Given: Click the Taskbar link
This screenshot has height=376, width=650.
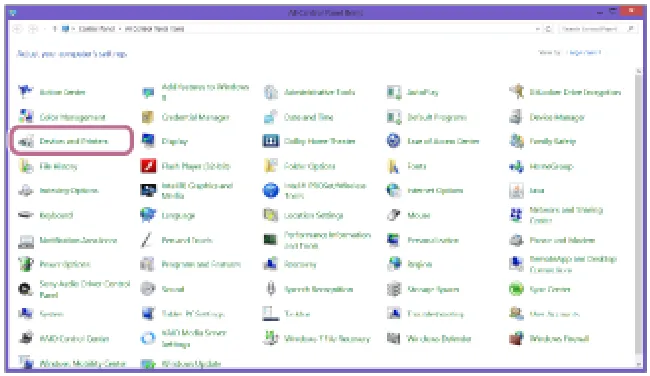Looking at the screenshot, I should click(x=297, y=314).
